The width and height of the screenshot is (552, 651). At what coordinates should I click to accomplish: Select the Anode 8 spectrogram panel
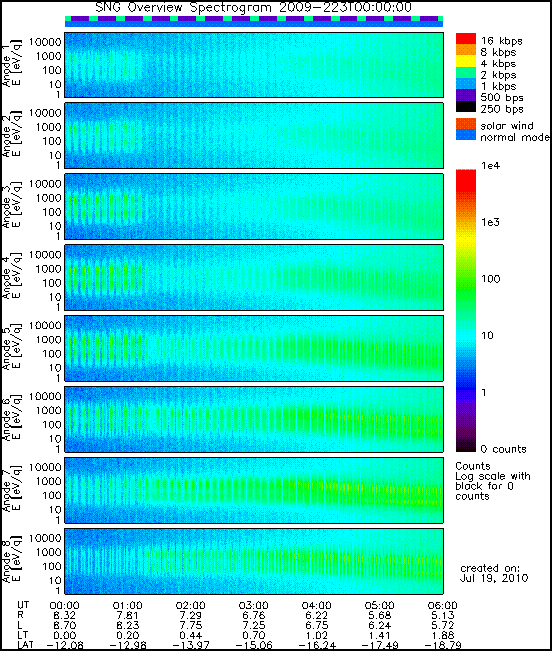coord(254,561)
